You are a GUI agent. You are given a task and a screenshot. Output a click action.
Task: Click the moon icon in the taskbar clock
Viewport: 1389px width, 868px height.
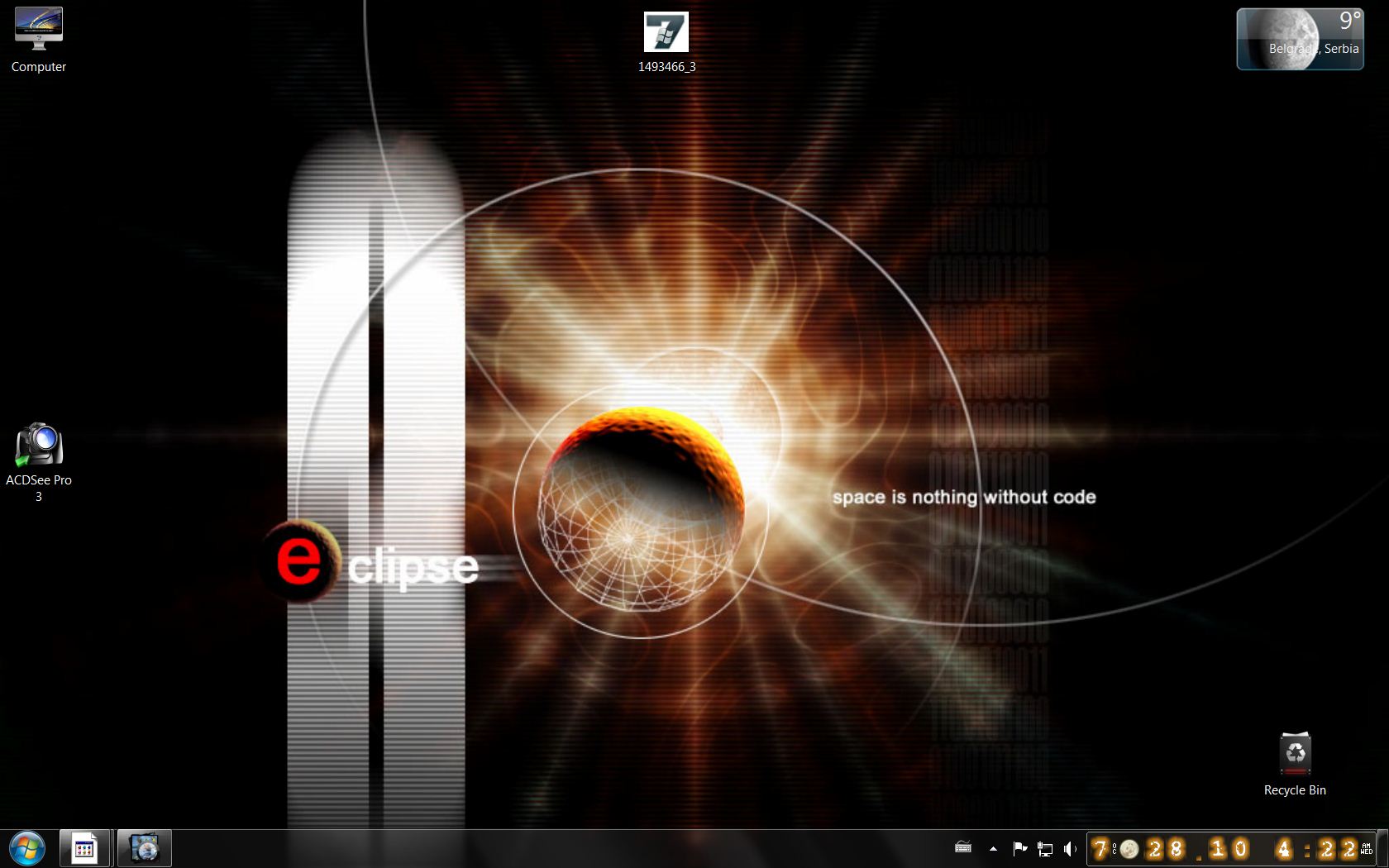(1129, 849)
